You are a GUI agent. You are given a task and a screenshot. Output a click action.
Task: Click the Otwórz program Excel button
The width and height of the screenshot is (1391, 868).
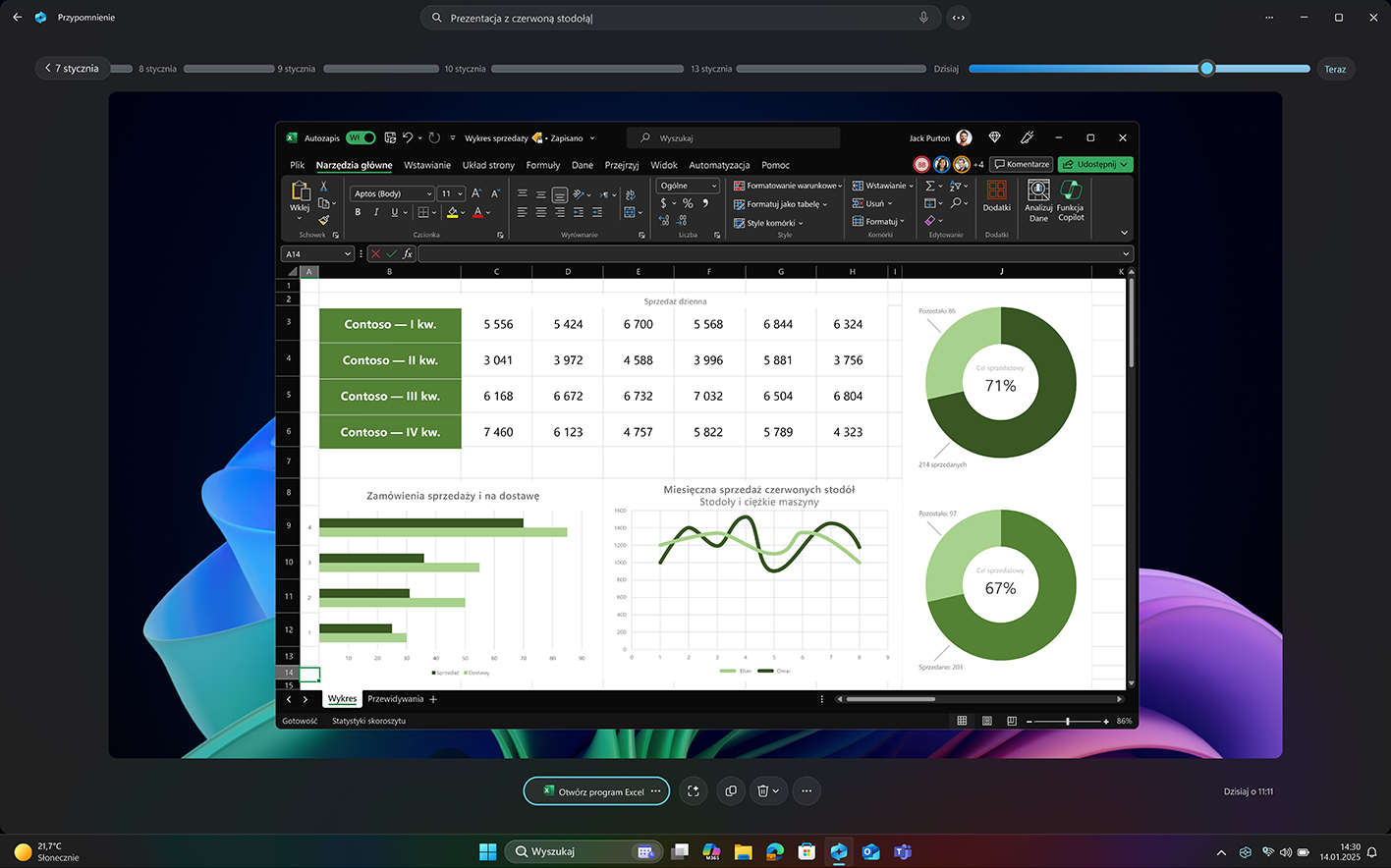pyautogui.click(x=595, y=791)
